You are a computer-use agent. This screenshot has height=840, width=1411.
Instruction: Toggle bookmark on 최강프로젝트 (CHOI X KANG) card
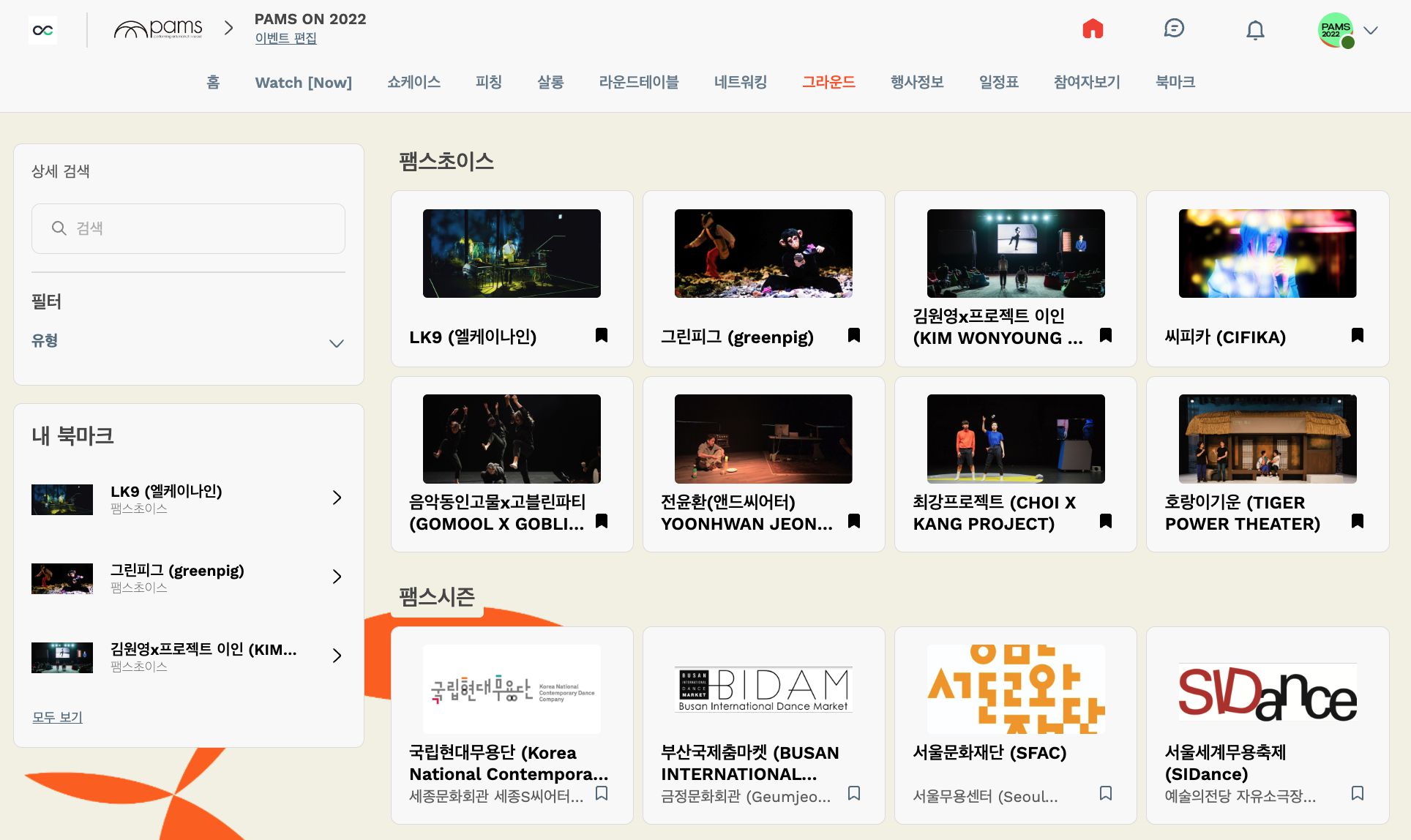[x=1106, y=521]
